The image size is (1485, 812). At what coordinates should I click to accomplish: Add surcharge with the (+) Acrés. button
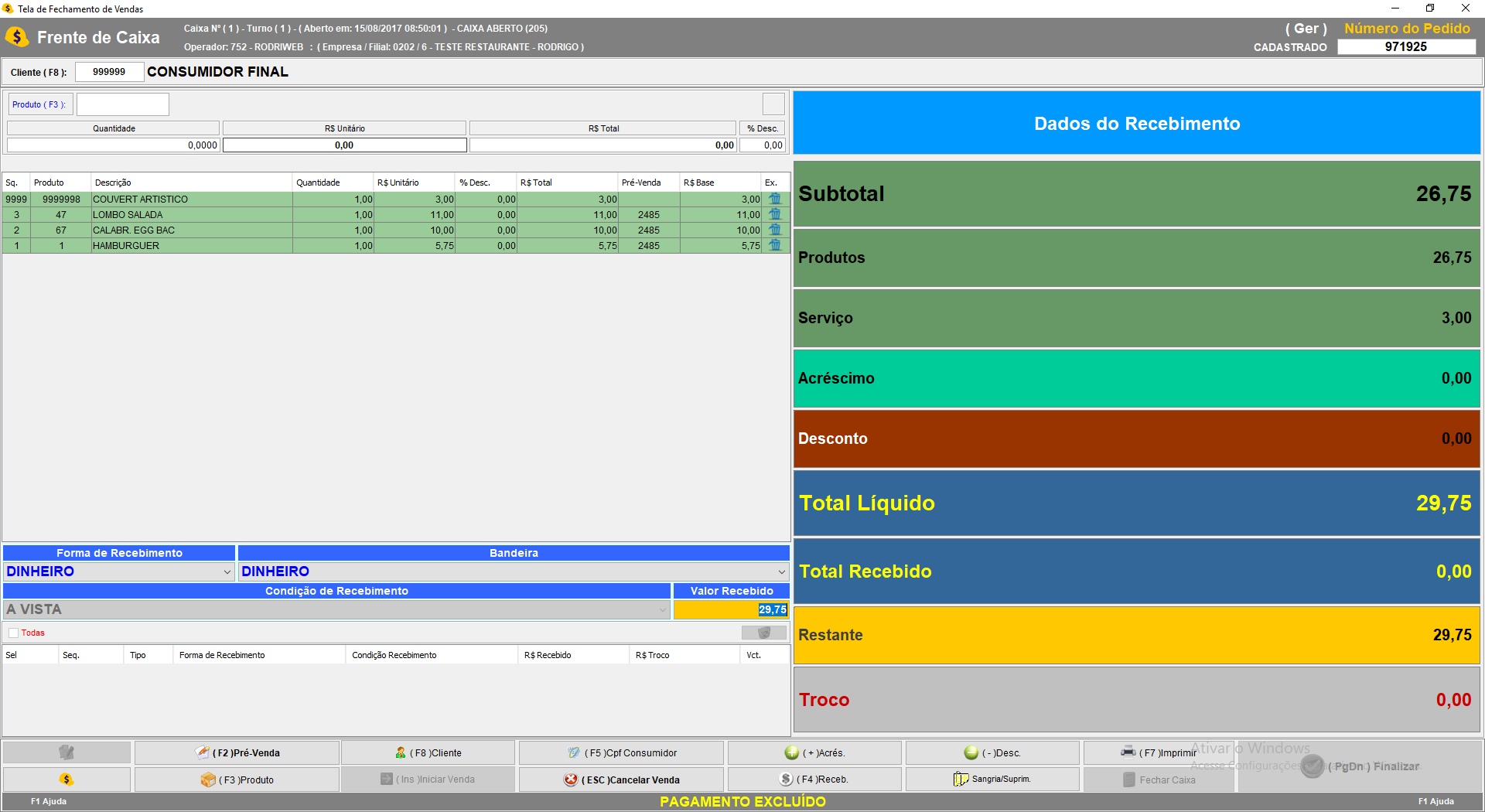(x=814, y=752)
